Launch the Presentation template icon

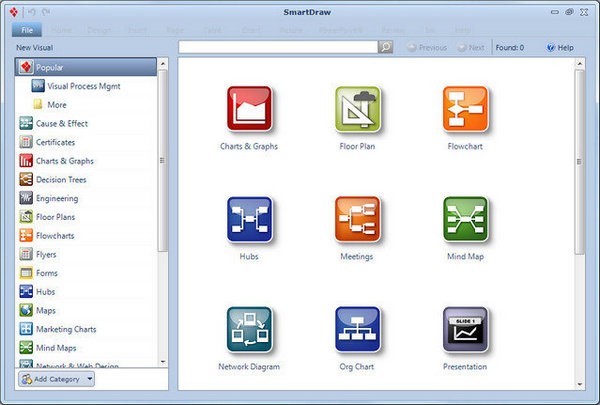click(465, 330)
